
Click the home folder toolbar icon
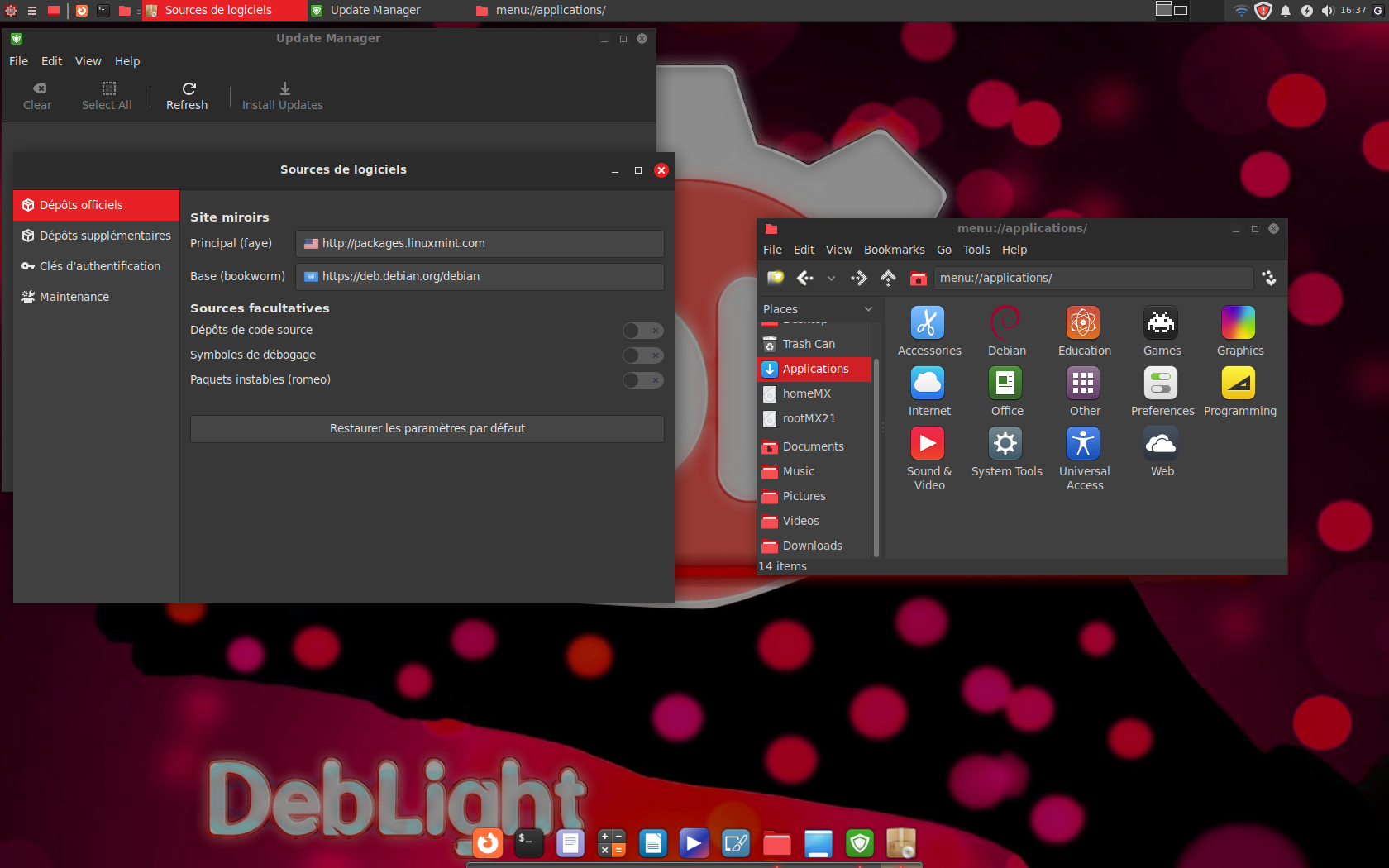pos(918,279)
